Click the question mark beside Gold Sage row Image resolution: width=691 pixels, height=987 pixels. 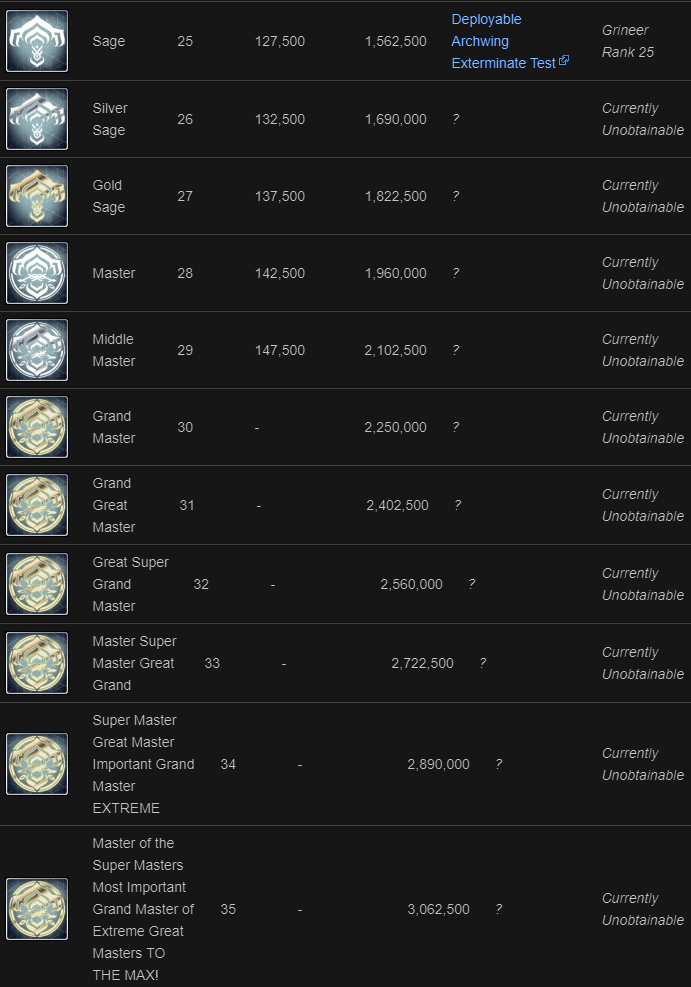(x=455, y=196)
